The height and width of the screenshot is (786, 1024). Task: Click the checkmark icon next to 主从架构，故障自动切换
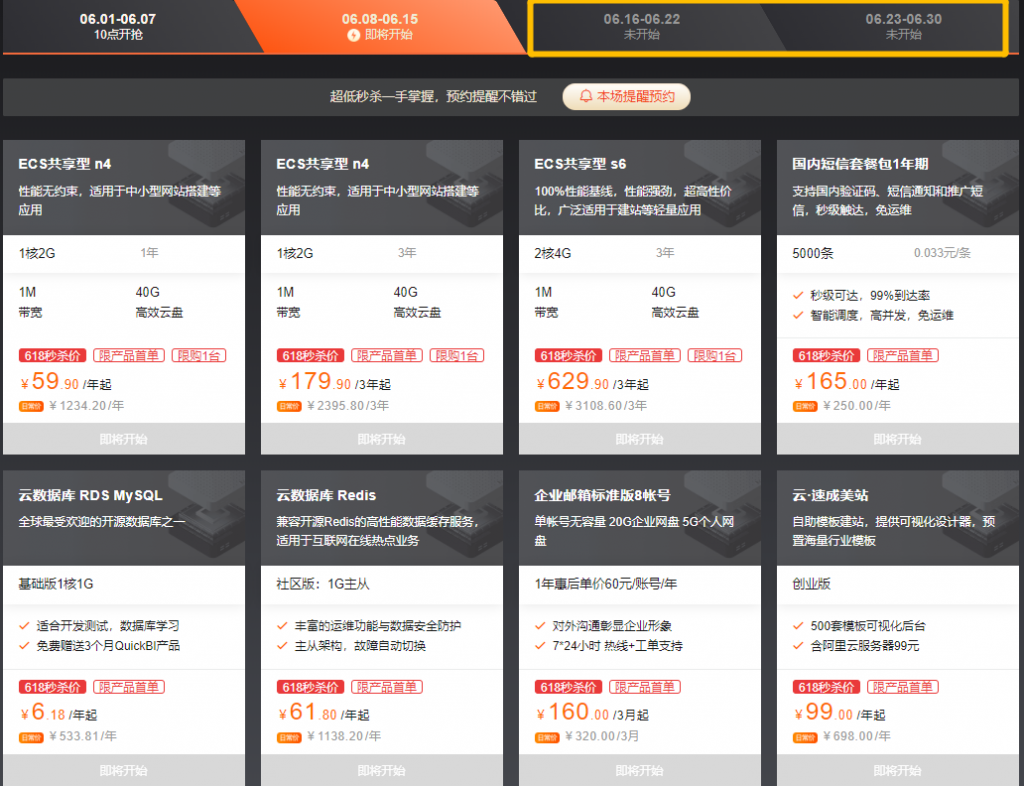282,646
